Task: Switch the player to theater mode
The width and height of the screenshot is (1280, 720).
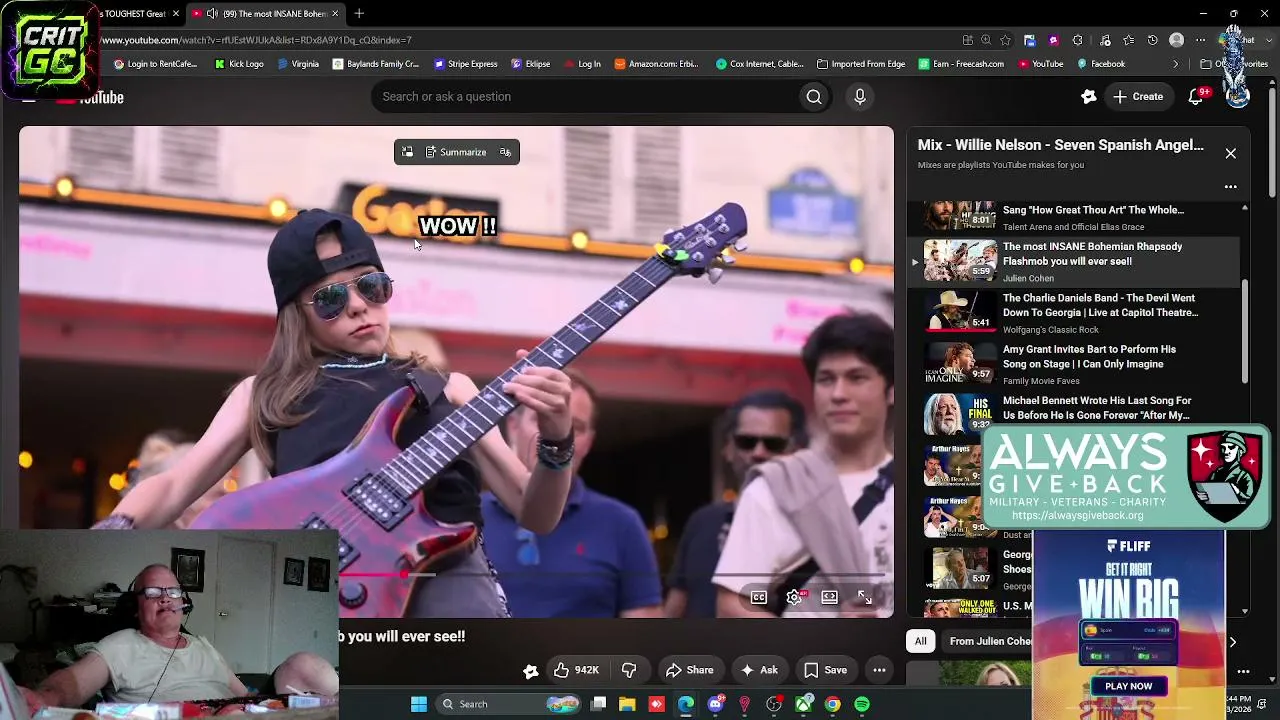Action: (x=829, y=597)
